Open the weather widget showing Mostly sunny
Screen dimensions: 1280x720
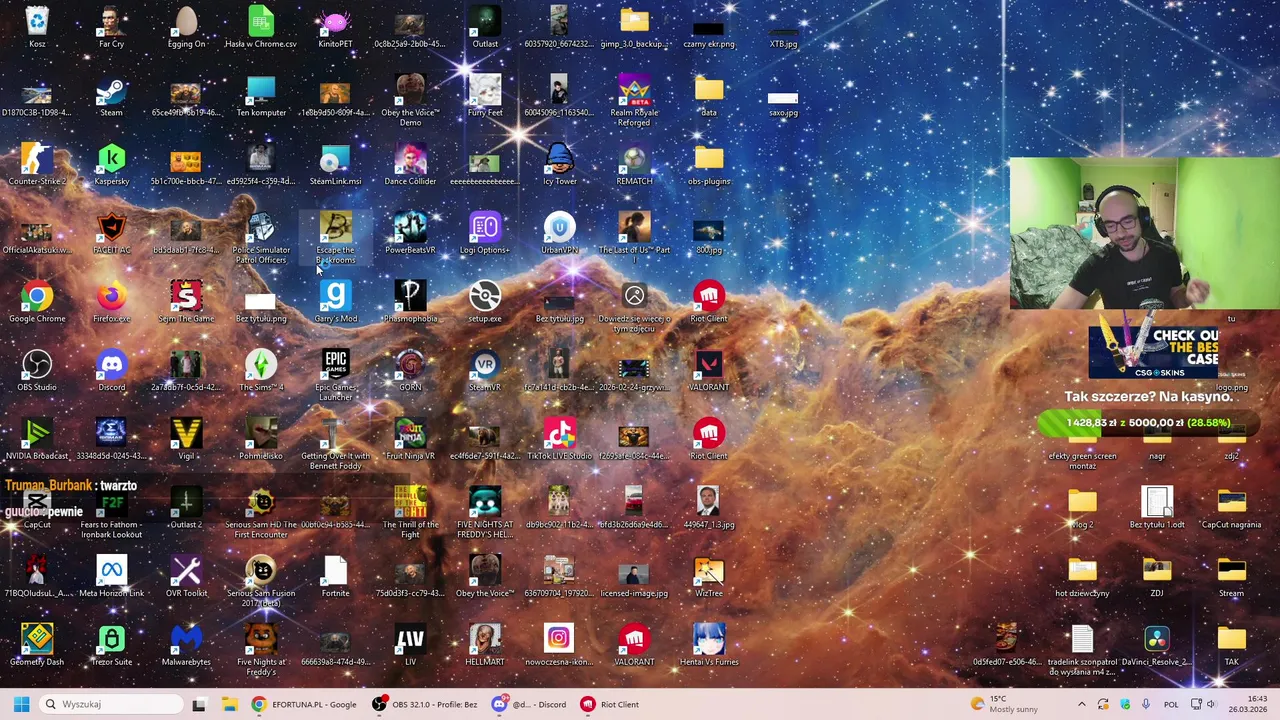pos(1006,704)
